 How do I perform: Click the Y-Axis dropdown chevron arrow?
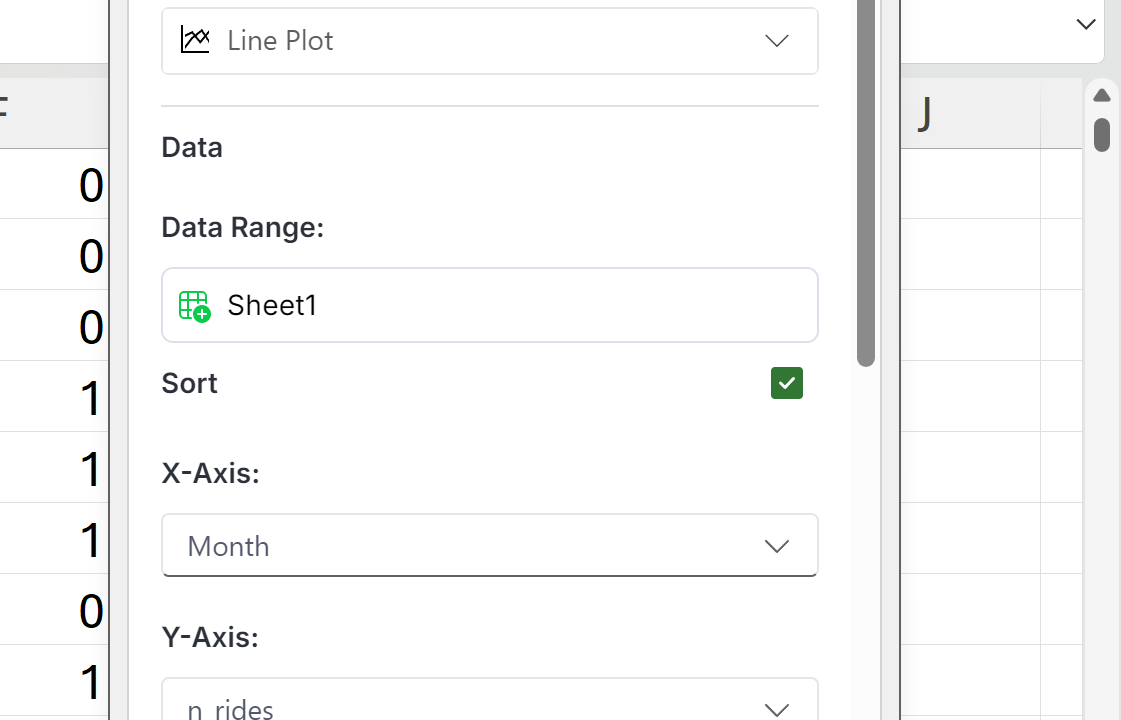(x=777, y=708)
